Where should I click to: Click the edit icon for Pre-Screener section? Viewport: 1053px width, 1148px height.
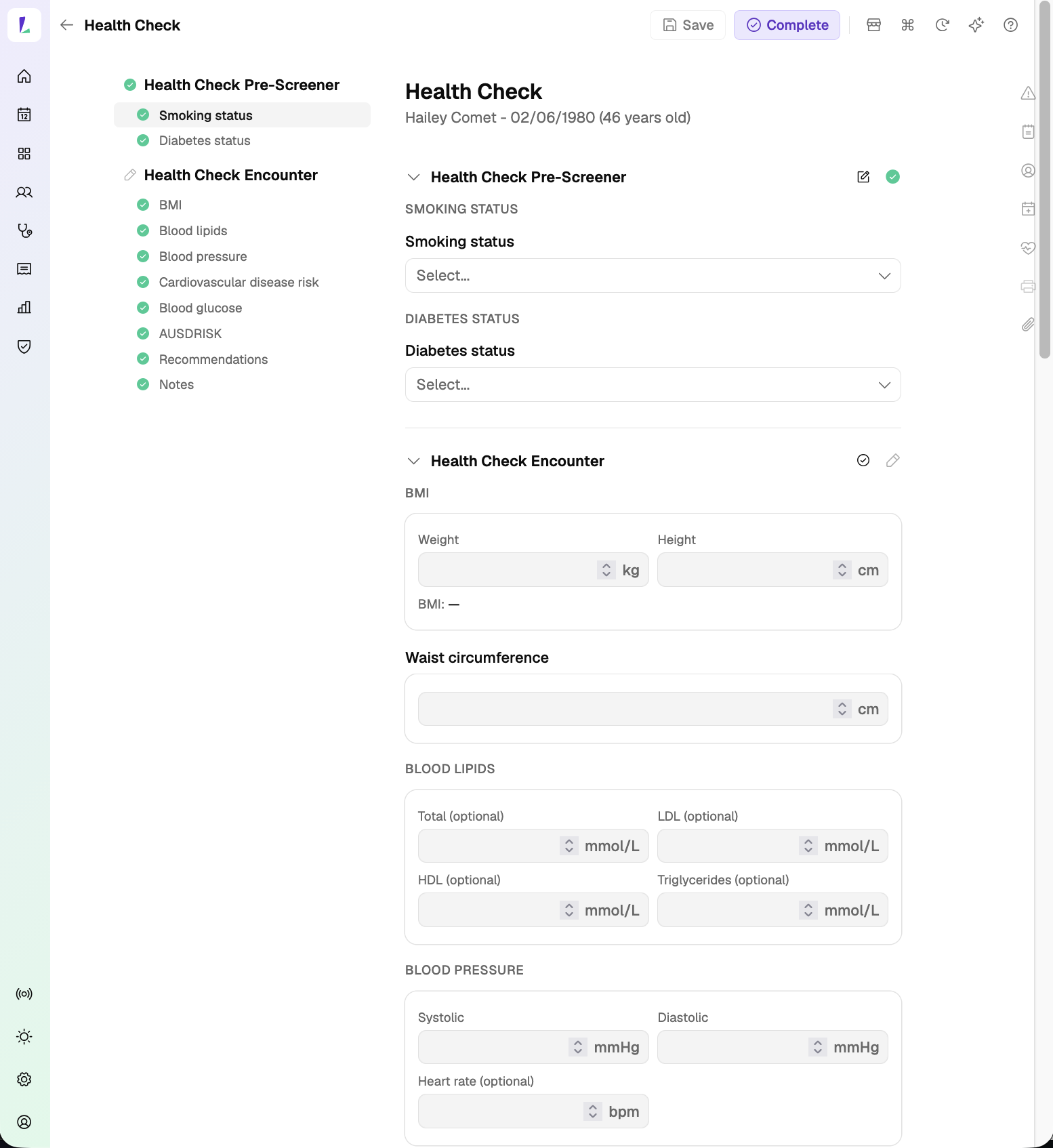[x=863, y=177]
